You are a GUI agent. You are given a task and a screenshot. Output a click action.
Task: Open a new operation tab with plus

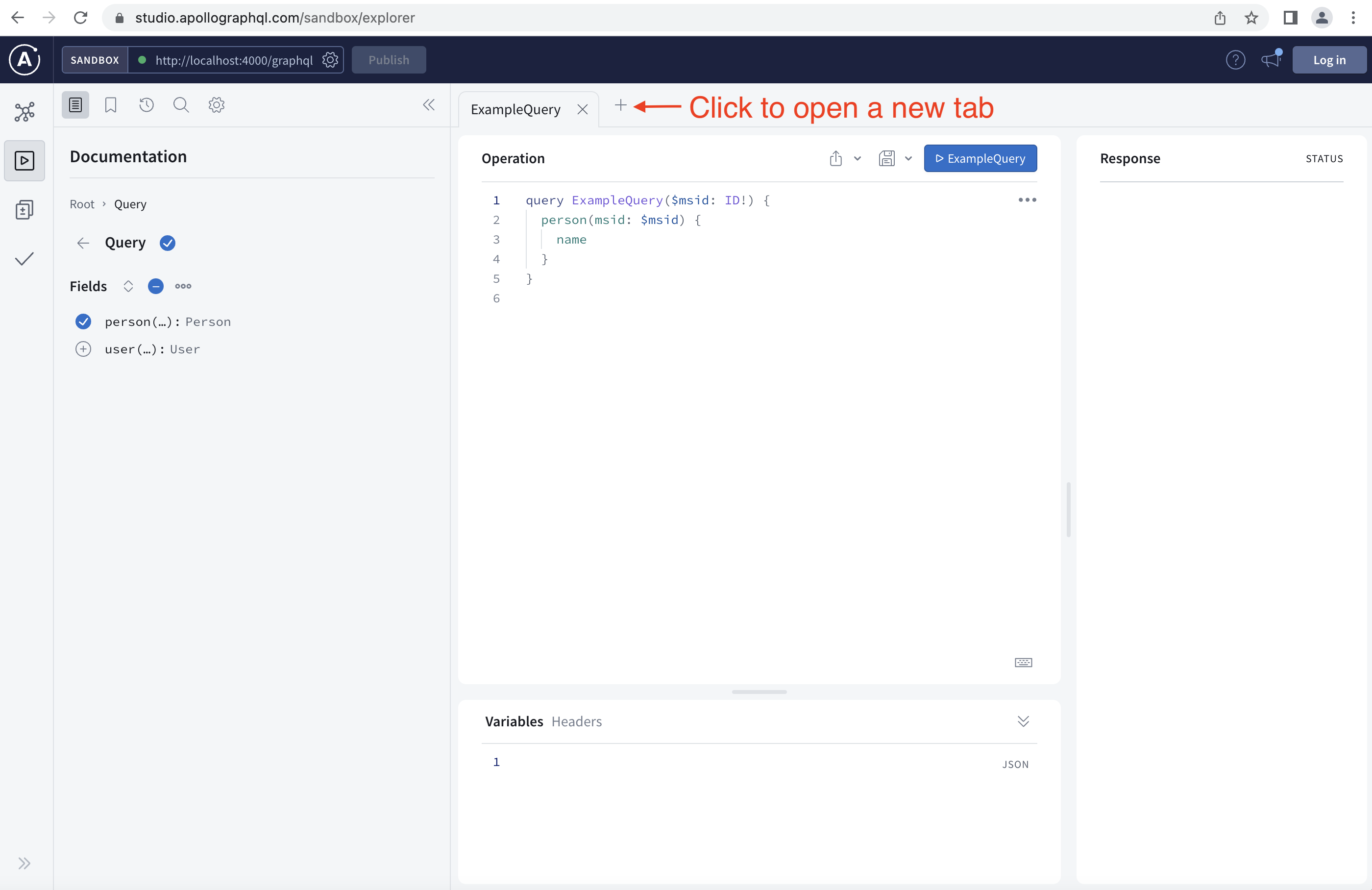pyautogui.click(x=620, y=105)
